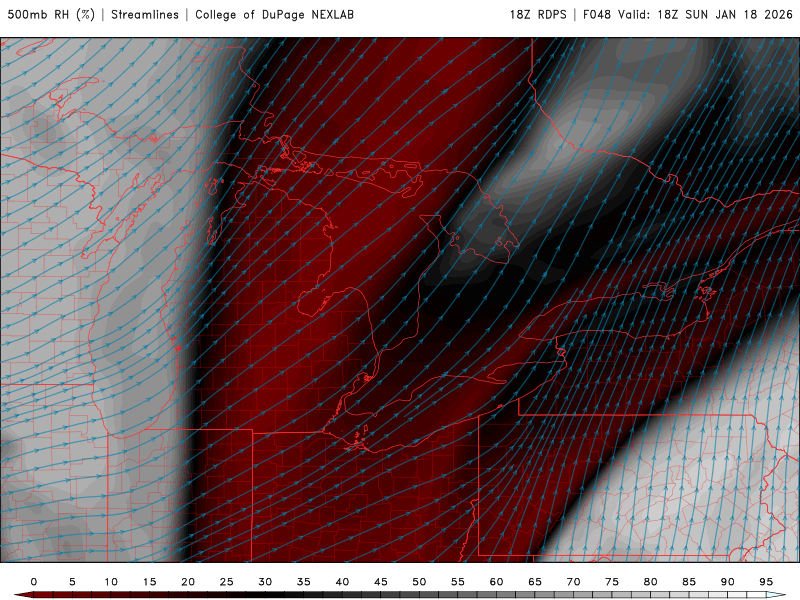Click the colorbar label "15"
This screenshot has width=800, height=600.
coord(149,582)
